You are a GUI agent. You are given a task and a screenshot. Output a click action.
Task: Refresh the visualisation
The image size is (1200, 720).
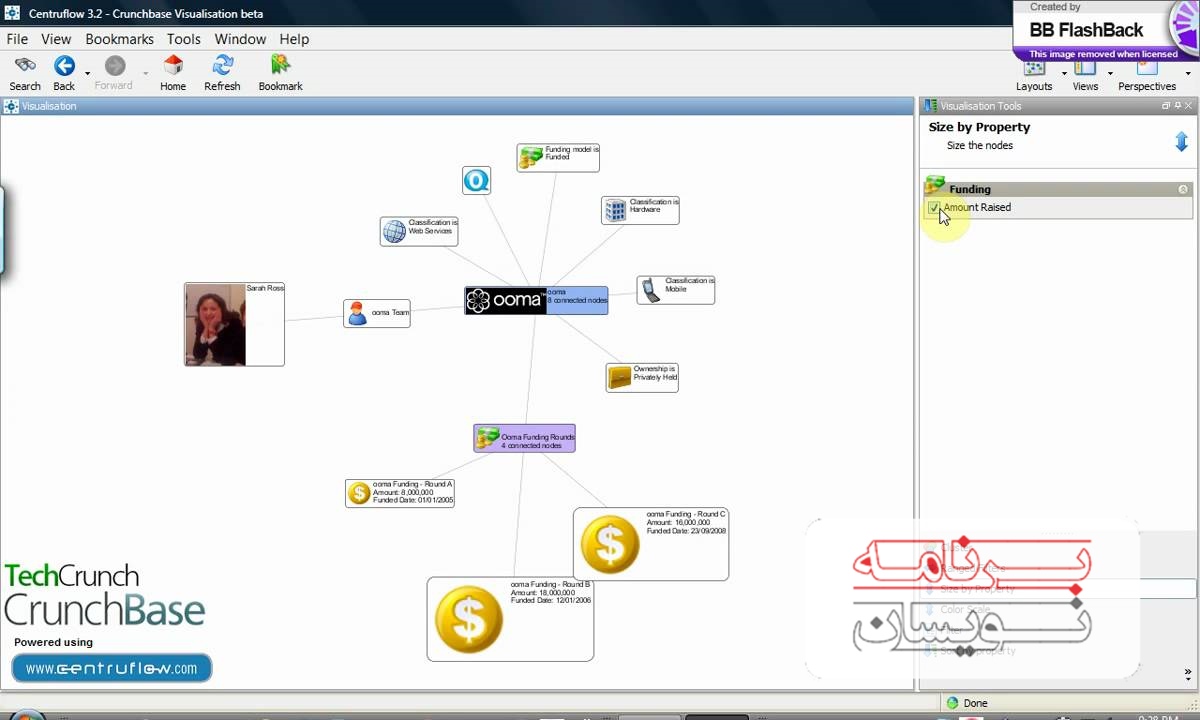click(x=222, y=66)
